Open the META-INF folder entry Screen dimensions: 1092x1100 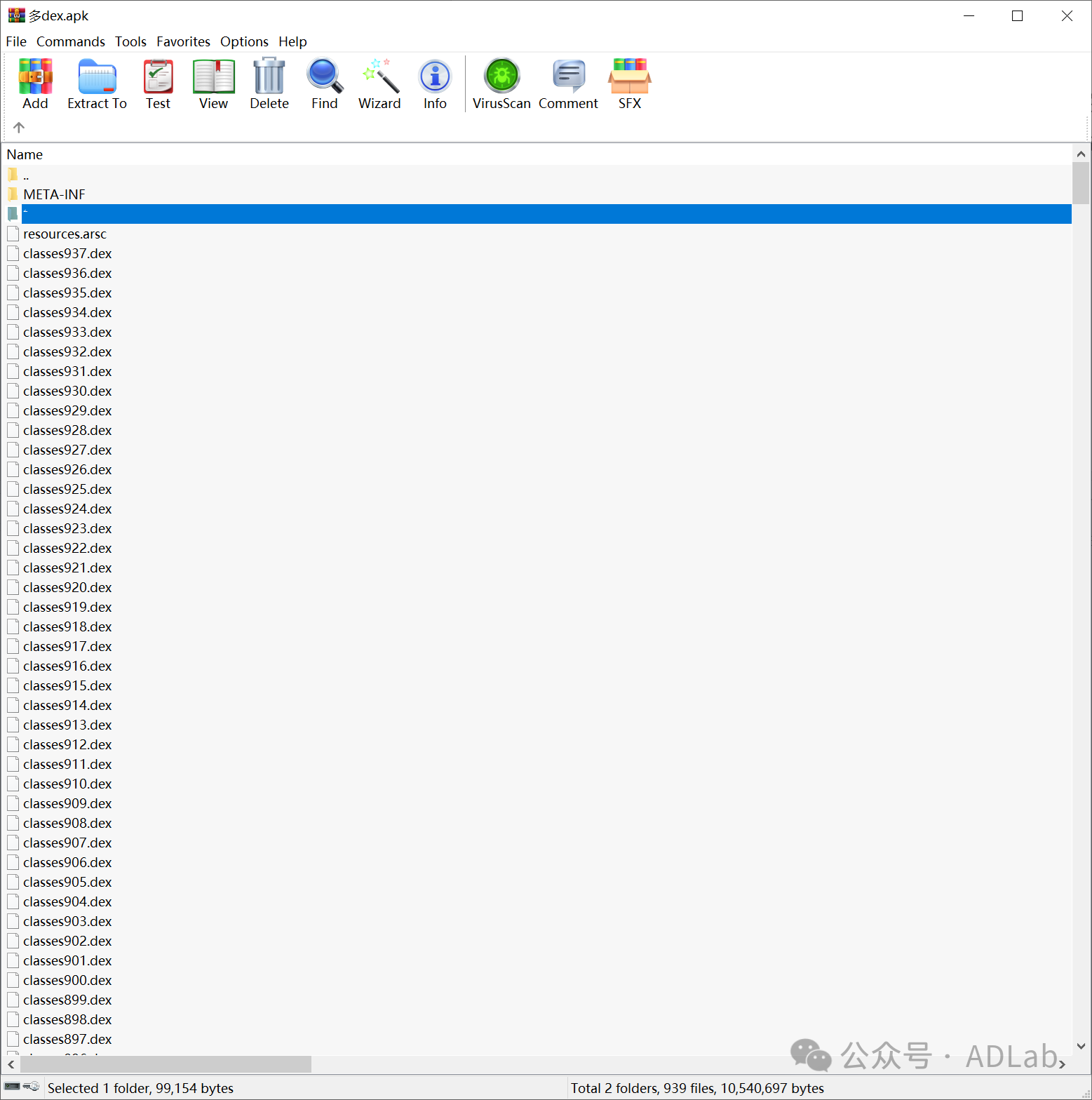tap(54, 194)
